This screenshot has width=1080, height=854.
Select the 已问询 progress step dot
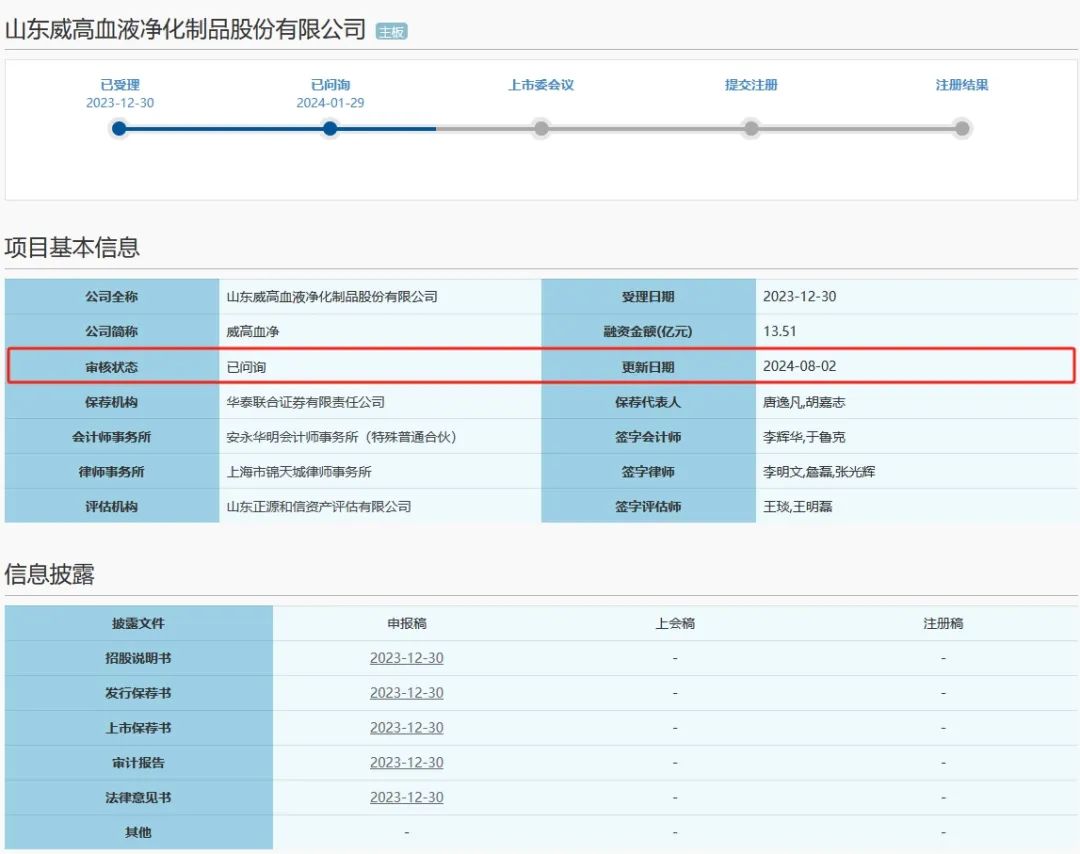(x=330, y=128)
